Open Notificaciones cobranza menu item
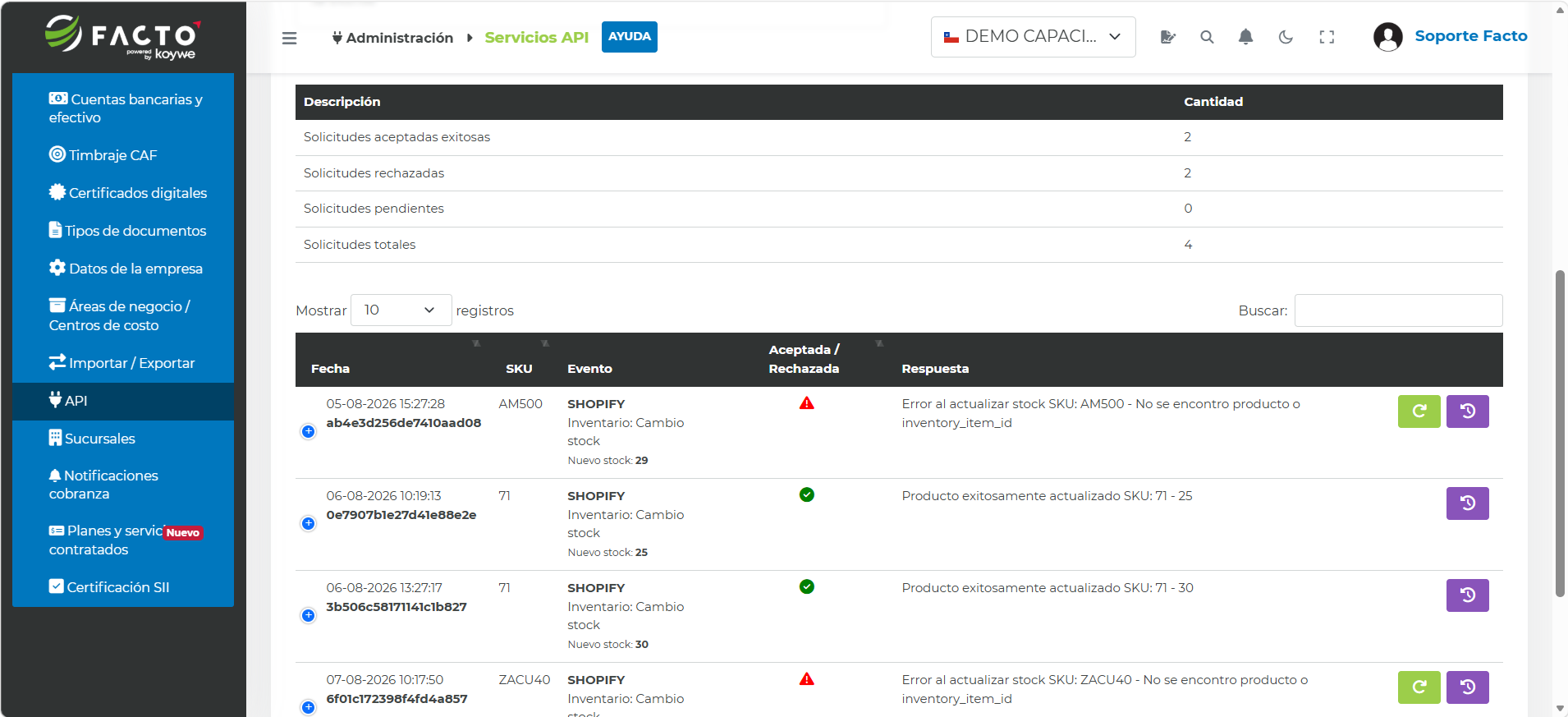 (123, 485)
